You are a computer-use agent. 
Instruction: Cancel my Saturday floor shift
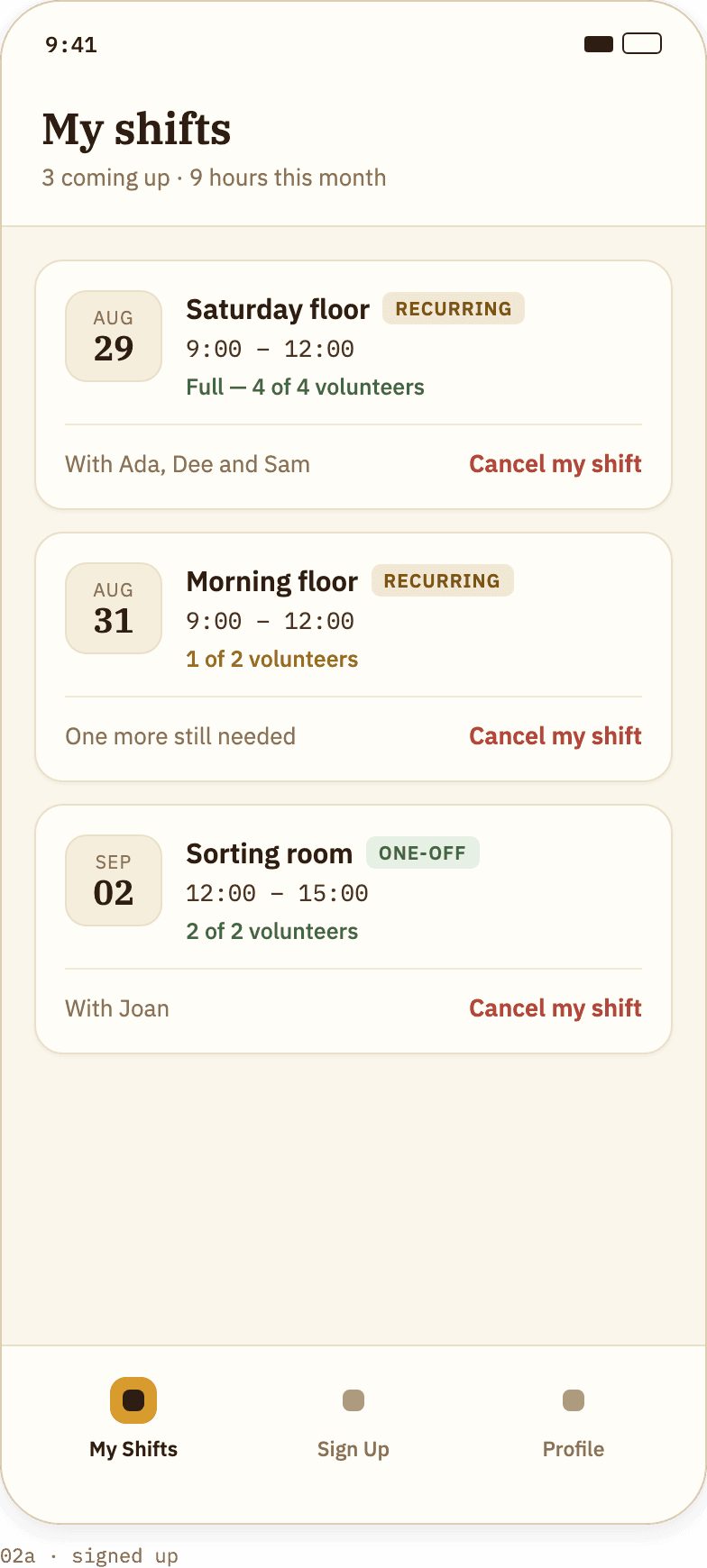(555, 464)
